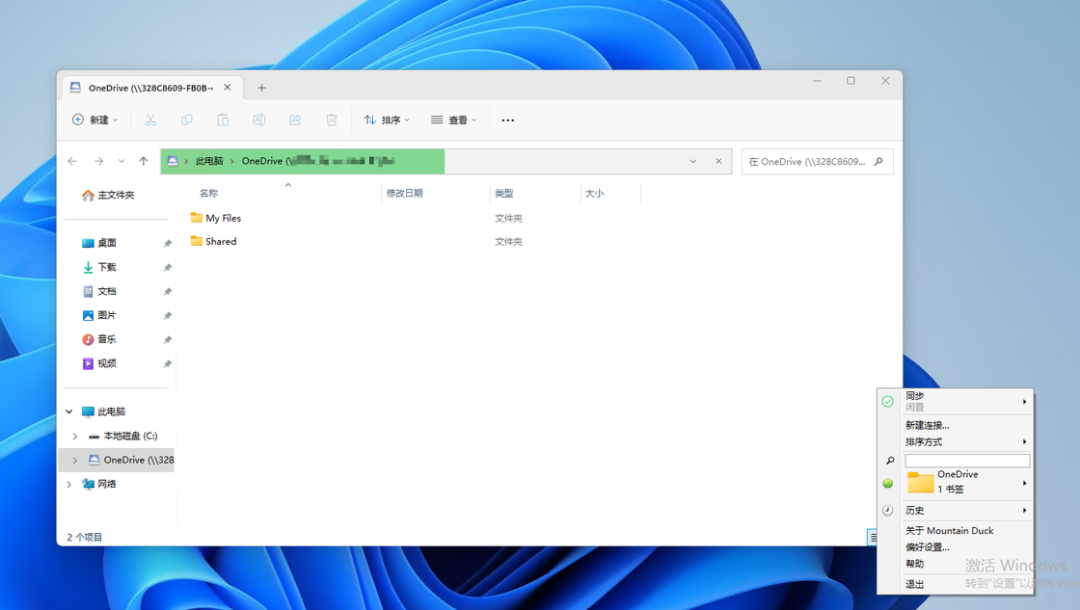Select the My Files folder

click(216, 218)
